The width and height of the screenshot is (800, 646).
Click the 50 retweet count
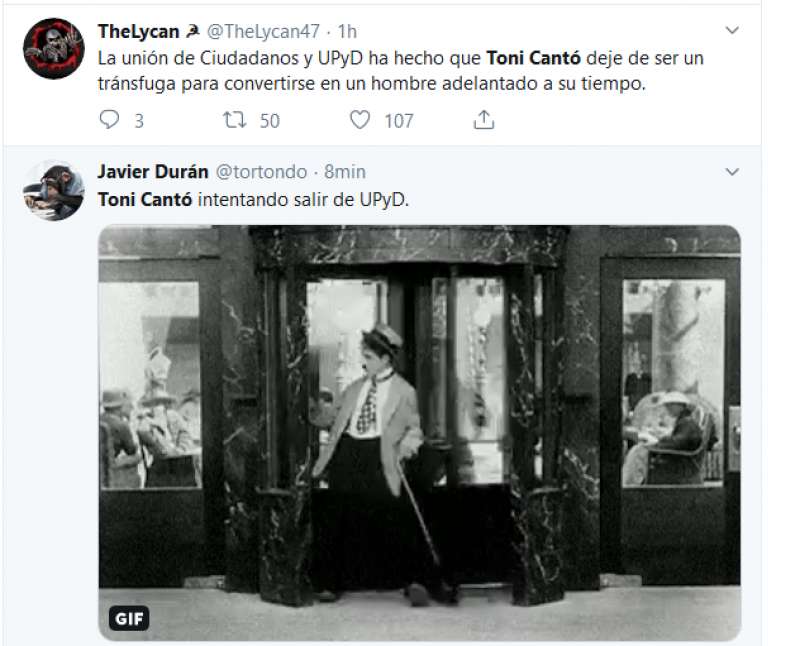270,121
